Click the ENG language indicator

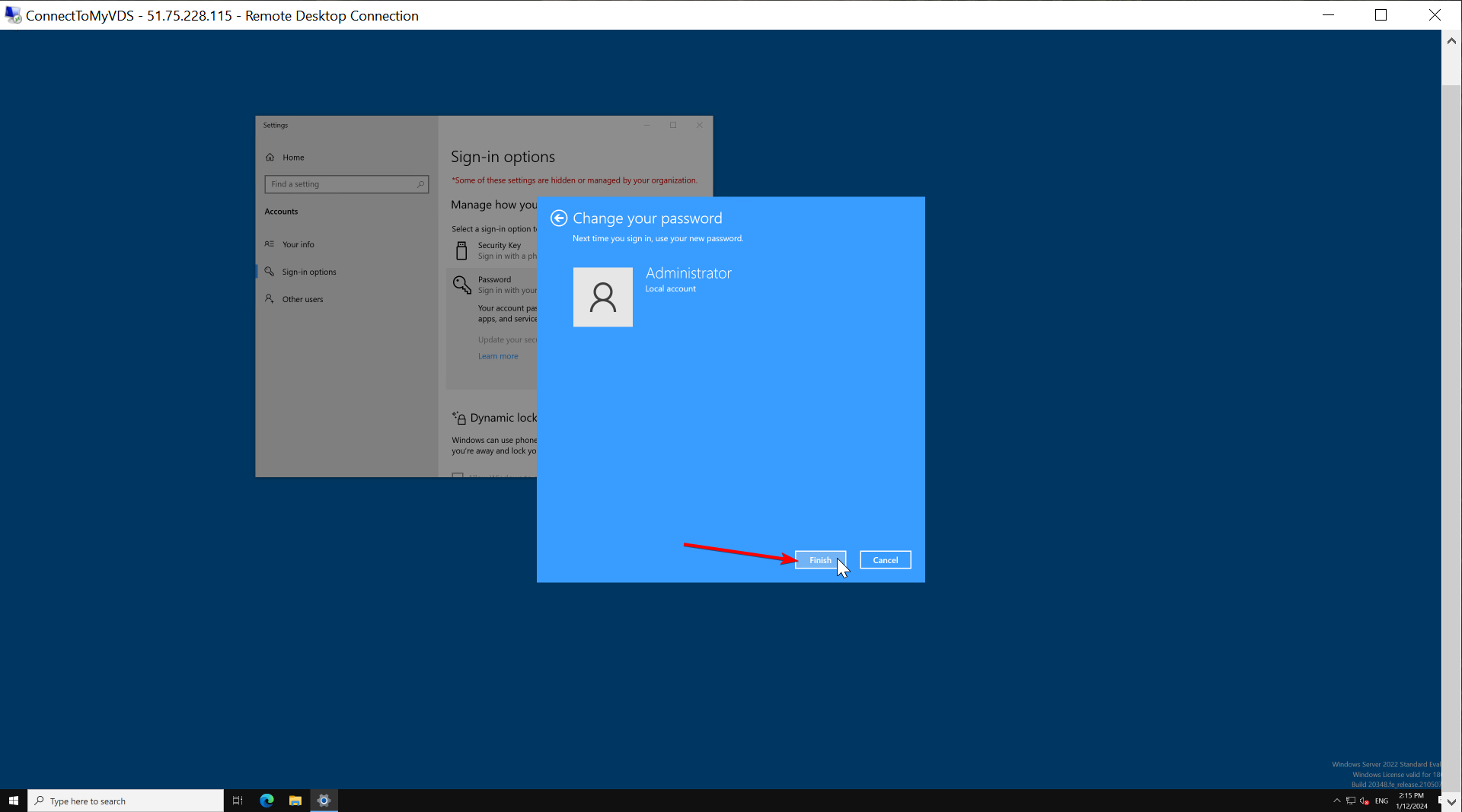pyautogui.click(x=1381, y=801)
